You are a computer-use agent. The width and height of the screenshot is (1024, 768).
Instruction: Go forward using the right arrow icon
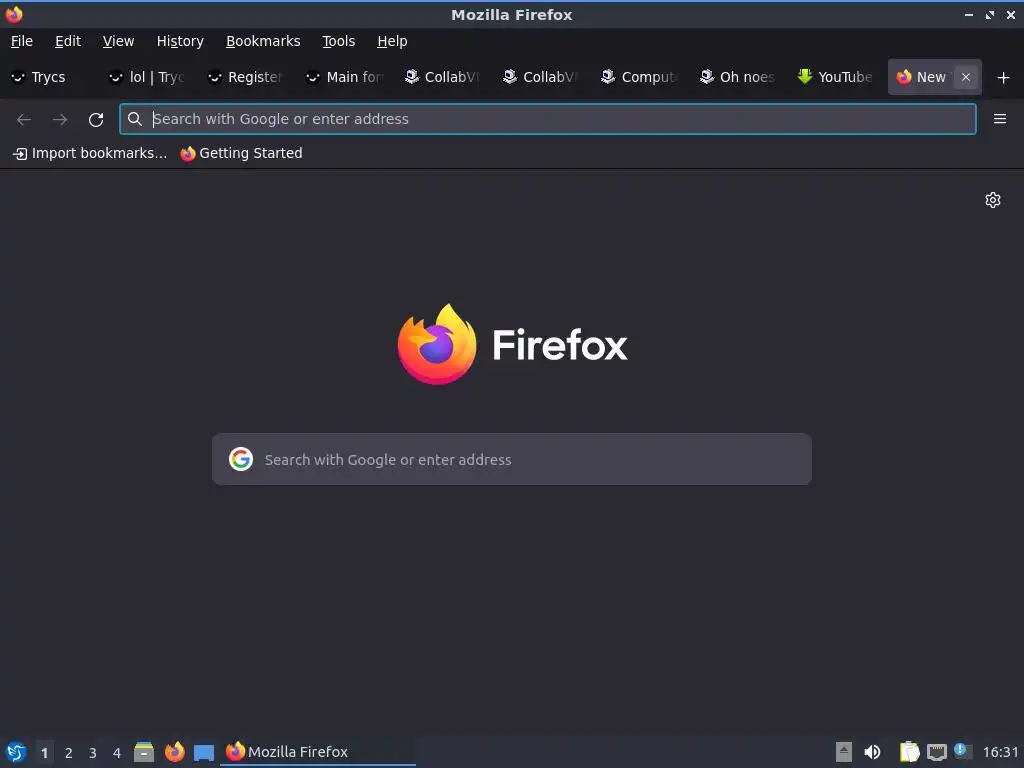click(x=60, y=120)
